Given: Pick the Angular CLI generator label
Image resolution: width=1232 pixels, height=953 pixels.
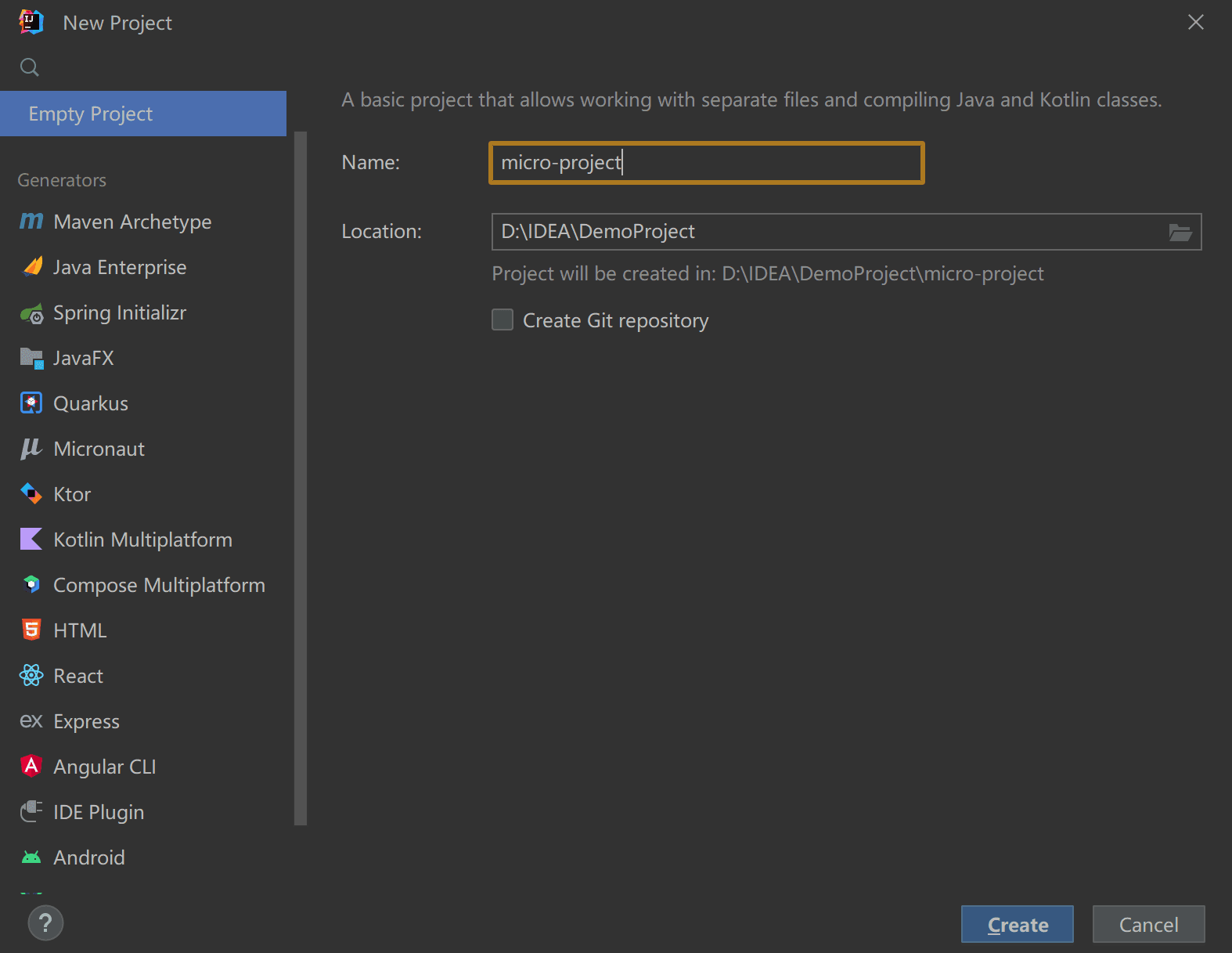Looking at the screenshot, I should coord(105,767).
